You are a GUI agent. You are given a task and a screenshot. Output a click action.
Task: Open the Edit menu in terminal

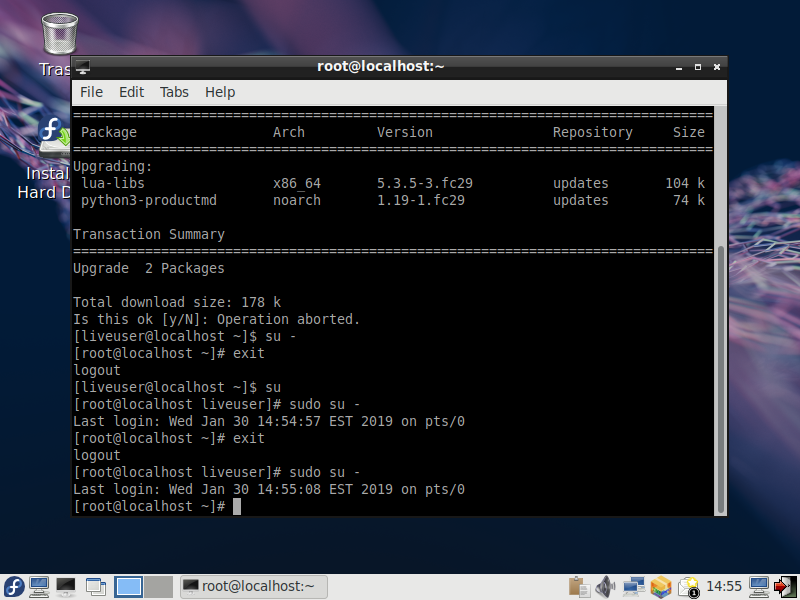click(x=131, y=92)
